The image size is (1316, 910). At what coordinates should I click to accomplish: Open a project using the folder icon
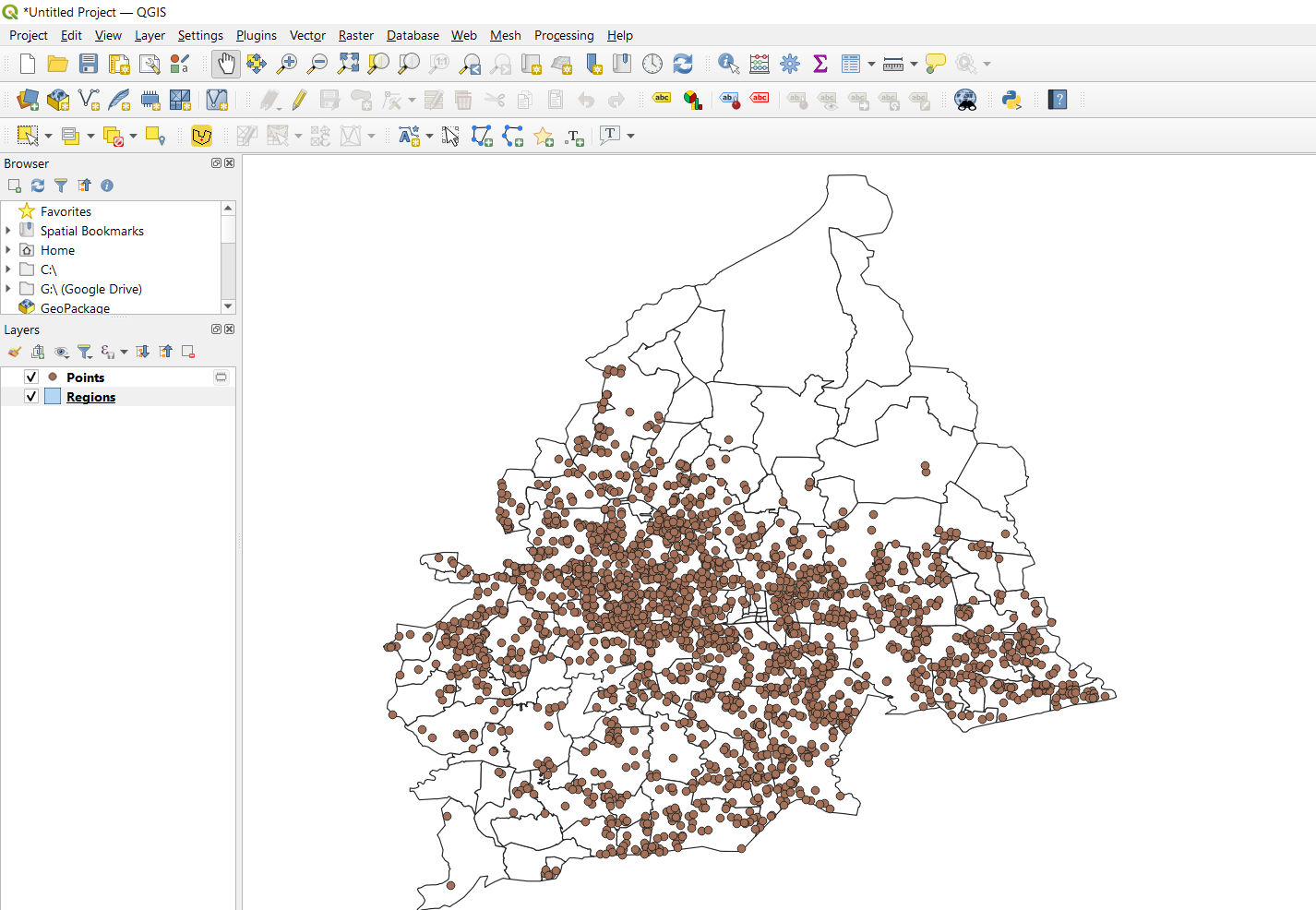[58, 64]
